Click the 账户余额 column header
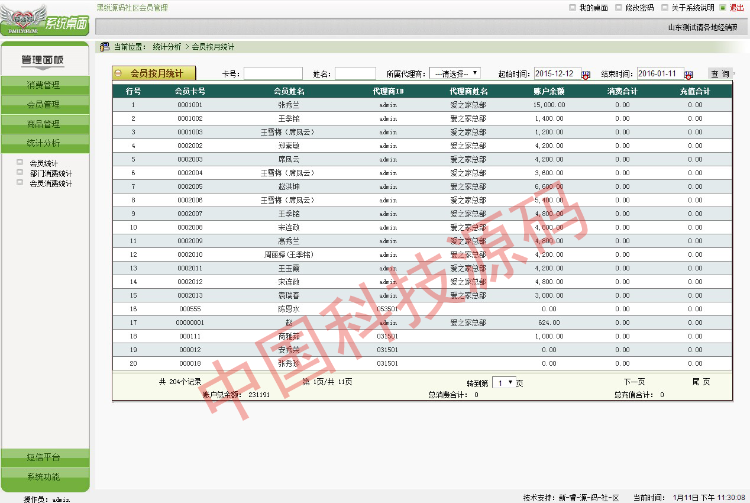Screen dimensions: 750x503 coord(549,91)
